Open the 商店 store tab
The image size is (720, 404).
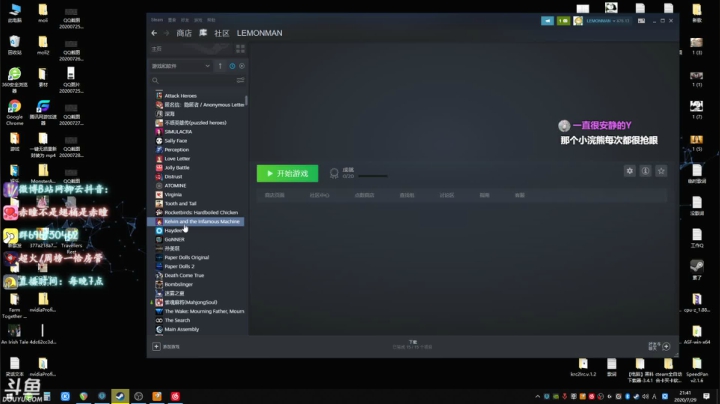pyautogui.click(x=184, y=33)
